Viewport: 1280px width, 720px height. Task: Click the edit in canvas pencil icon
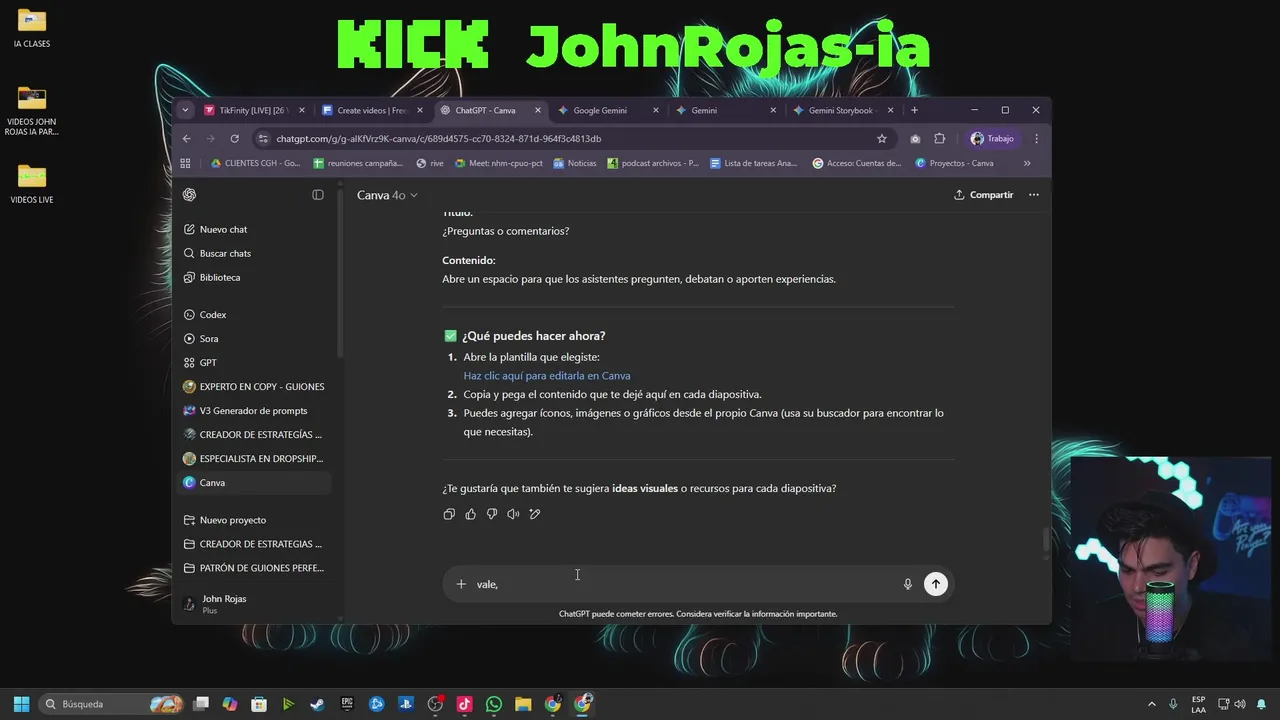(x=535, y=514)
